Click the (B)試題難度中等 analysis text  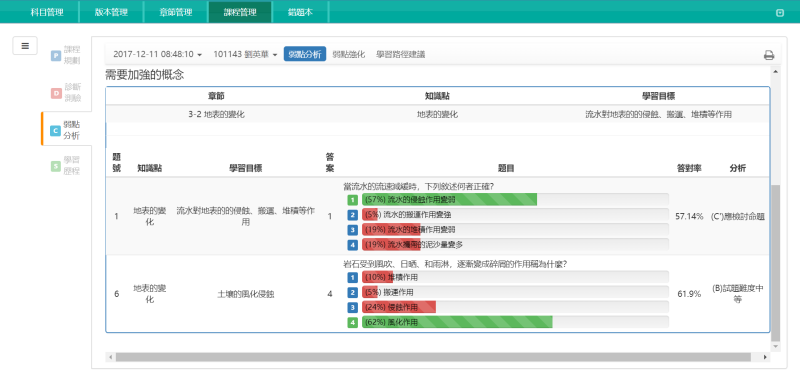tap(738, 293)
